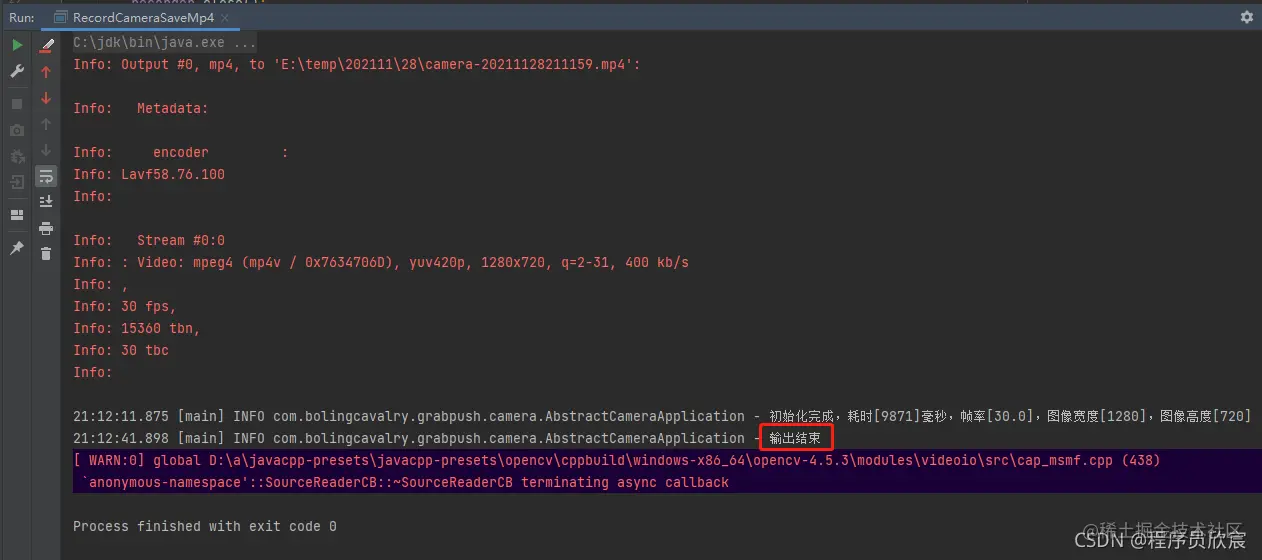Viewport: 1262px width, 560px height.
Task: Toggle Scroll to End of console
Action: tap(46, 202)
